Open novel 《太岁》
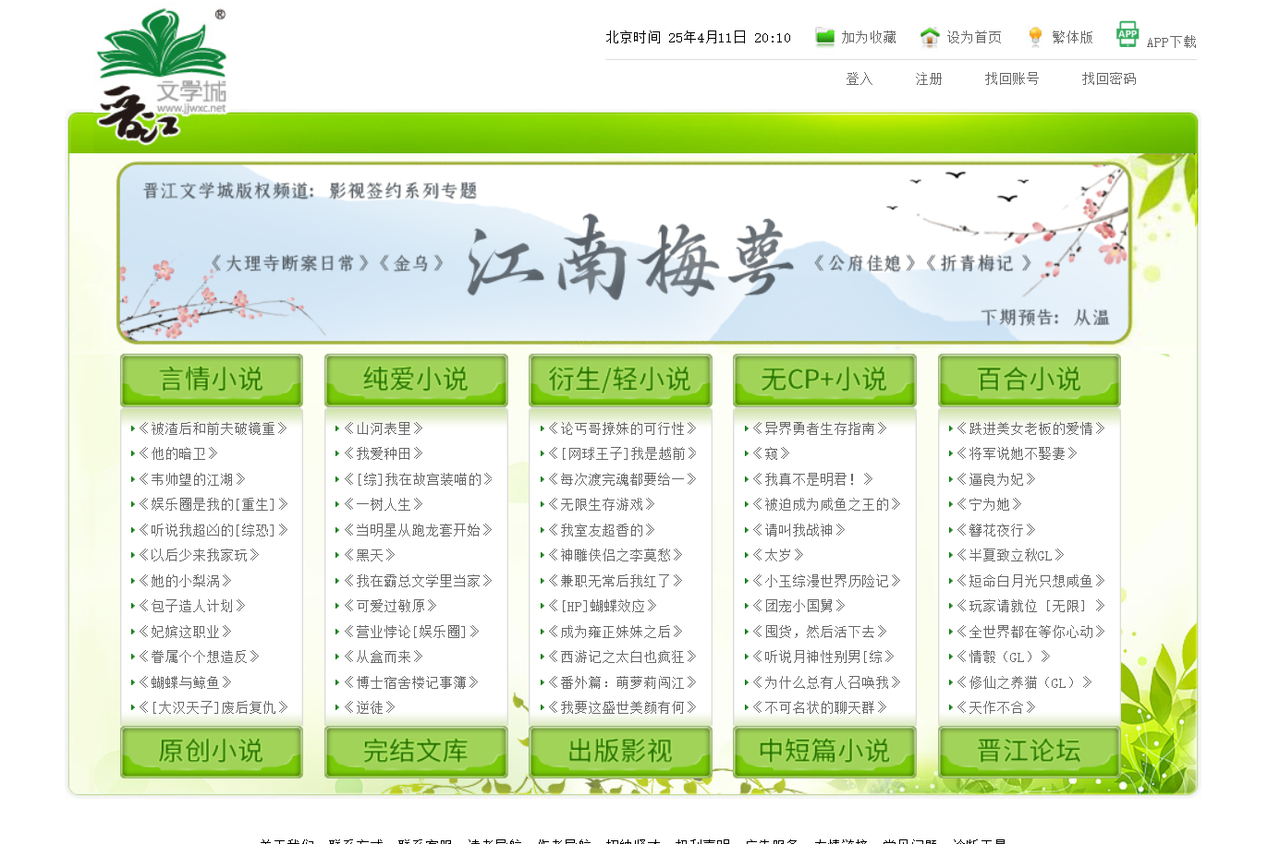Image resolution: width=1280 pixels, height=844 pixels. [777, 555]
